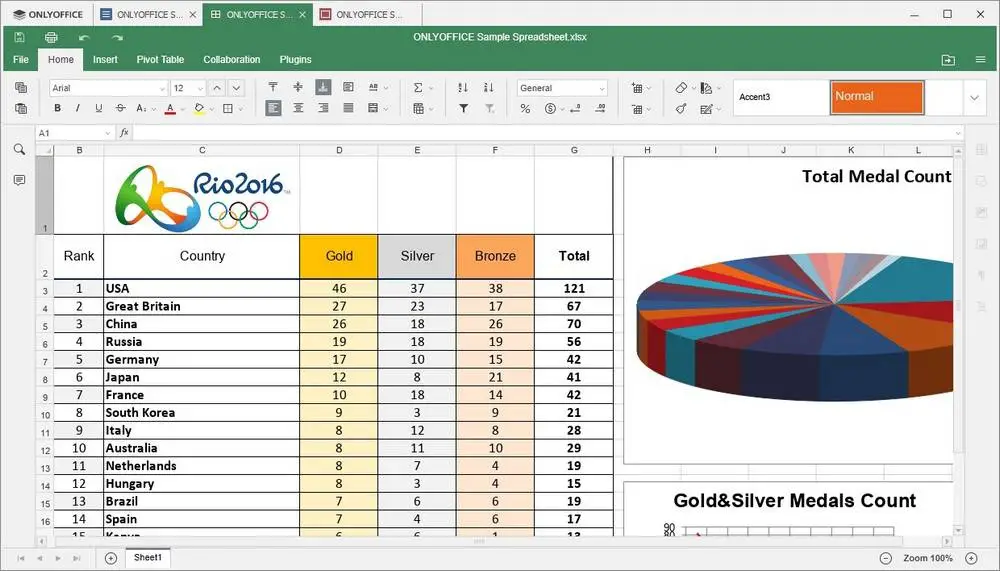Open the File menu
The width and height of the screenshot is (1000, 571).
[x=21, y=59]
